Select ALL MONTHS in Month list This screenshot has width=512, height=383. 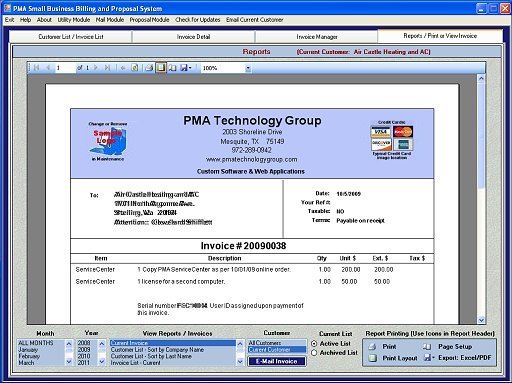coord(41,343)
